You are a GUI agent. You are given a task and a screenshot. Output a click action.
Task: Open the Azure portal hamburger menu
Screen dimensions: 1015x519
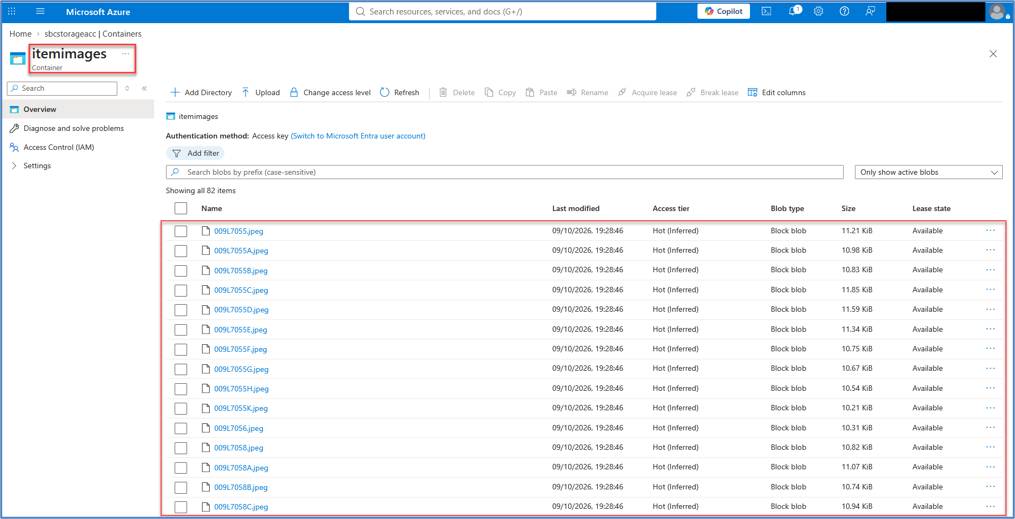[x=40, y=12]
